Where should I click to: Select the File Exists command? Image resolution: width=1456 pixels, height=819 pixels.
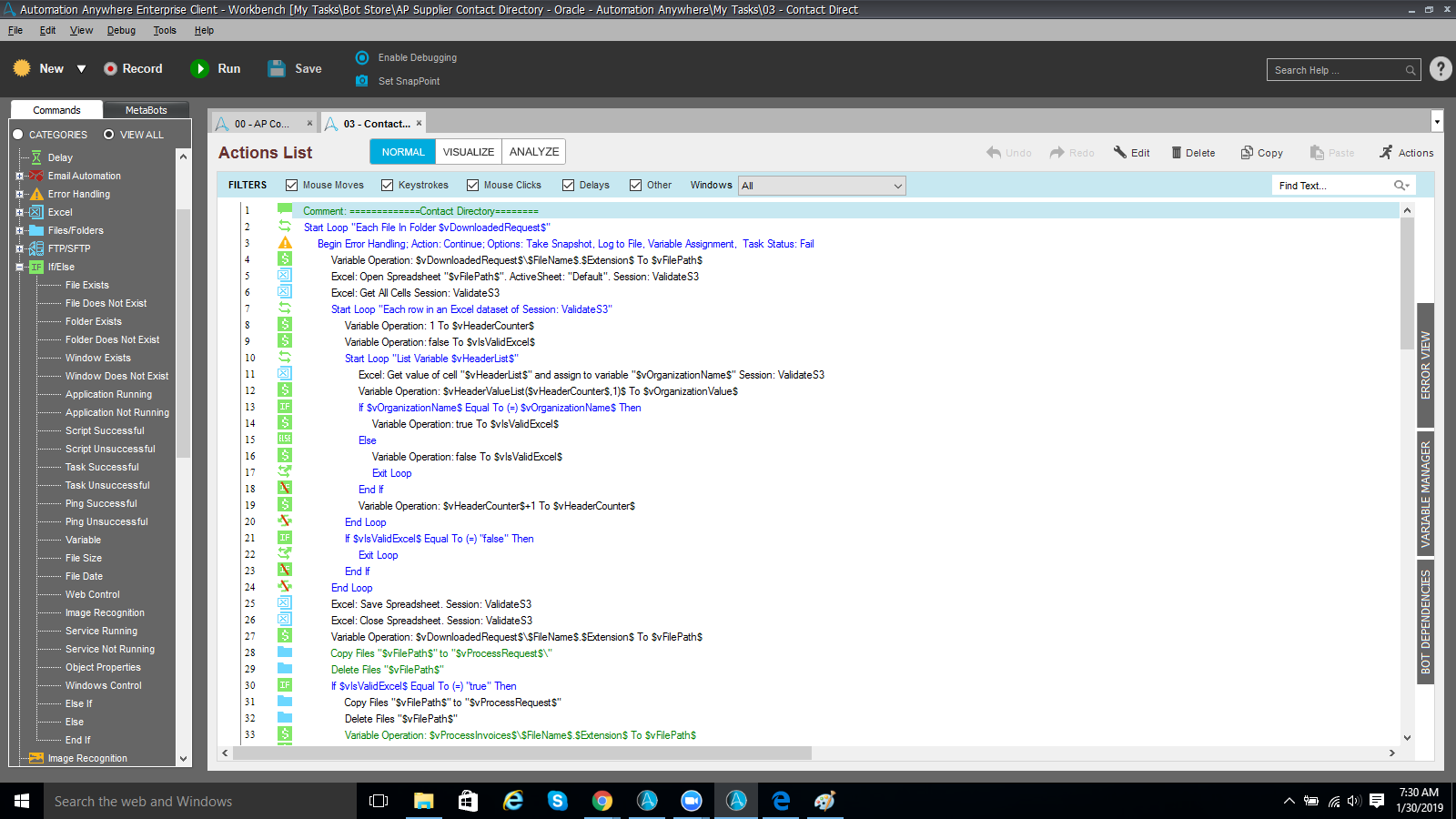pos(87,285)
